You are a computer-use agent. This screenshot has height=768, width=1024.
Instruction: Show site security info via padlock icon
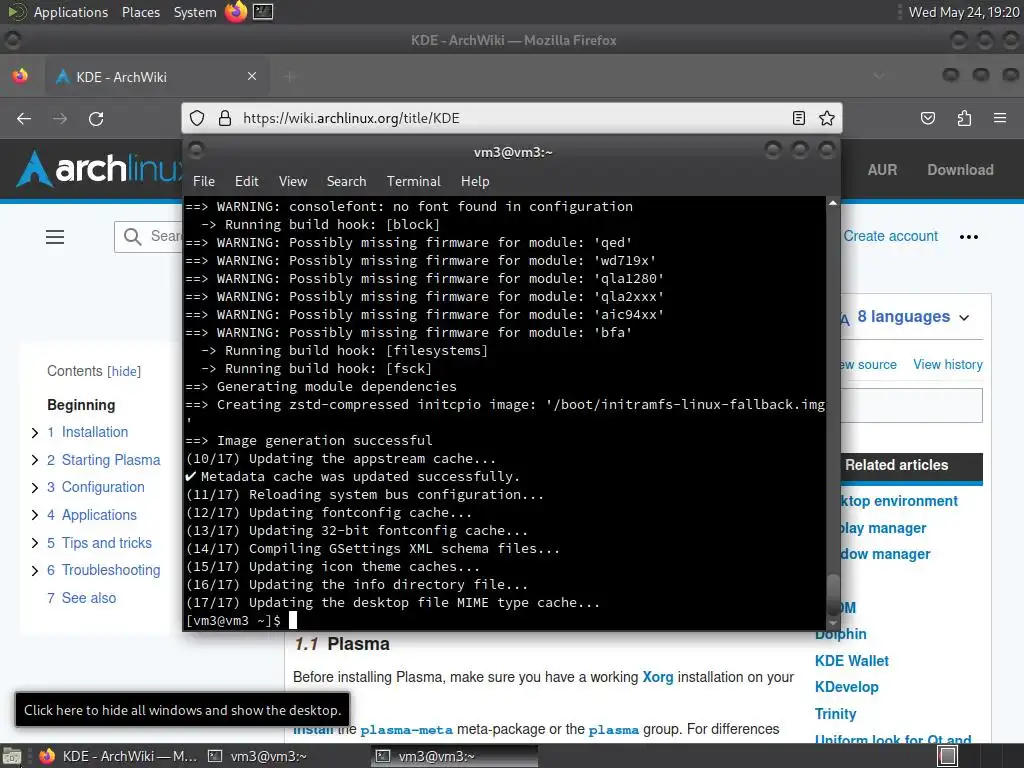225,118
